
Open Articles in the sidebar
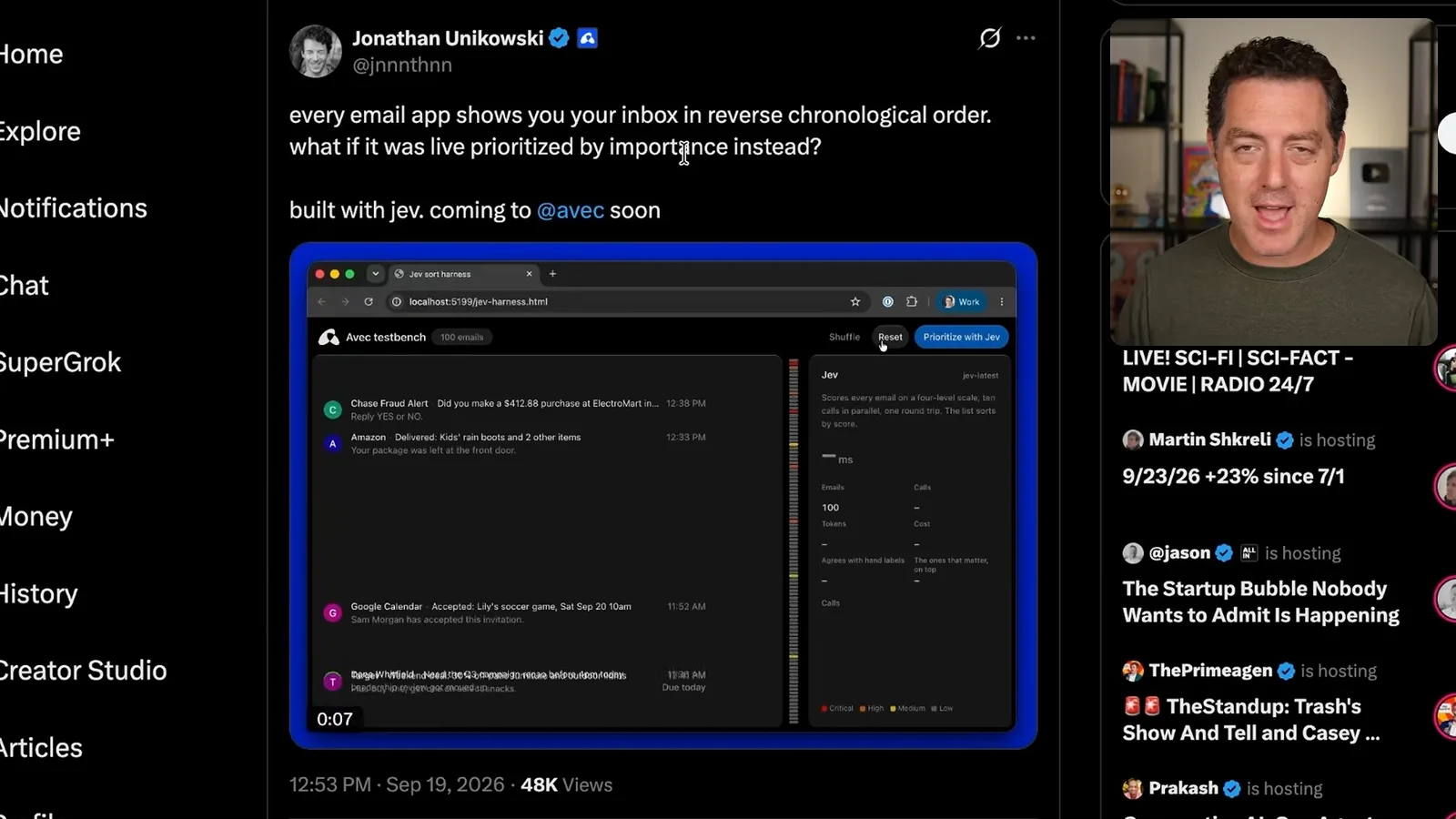pyautogui.click(x=41, y=748)
